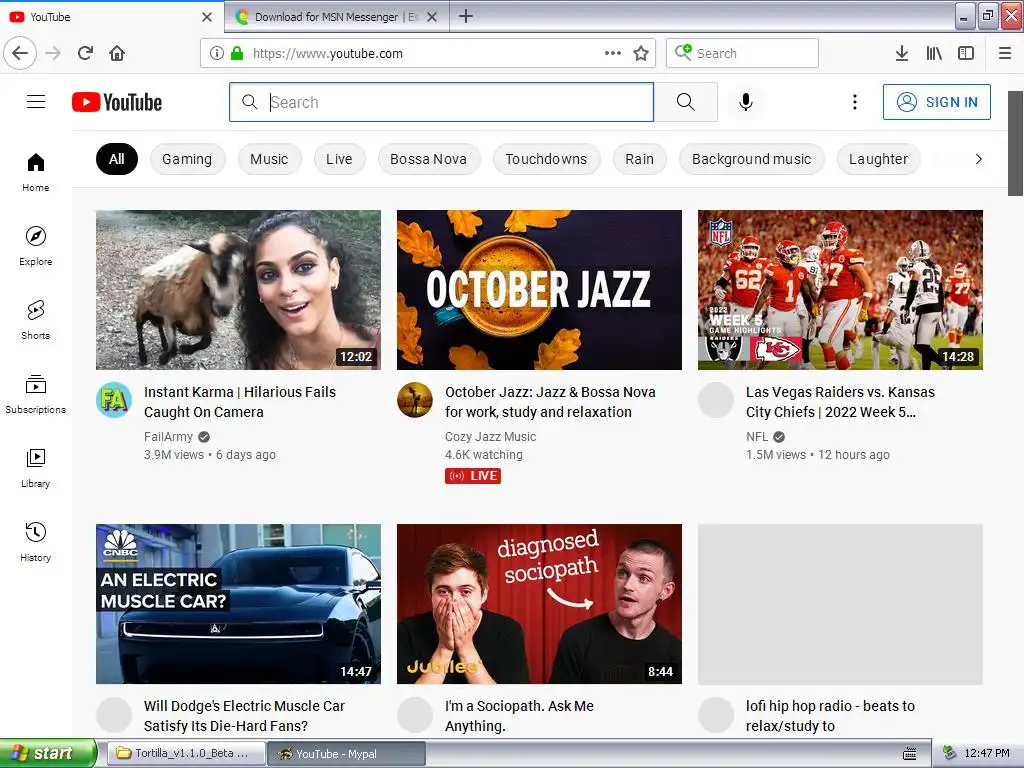Image resolution: width=1024 pixels, height=768 pixels.
Task: Select the Music filter chip
Action: click(269, 159)
